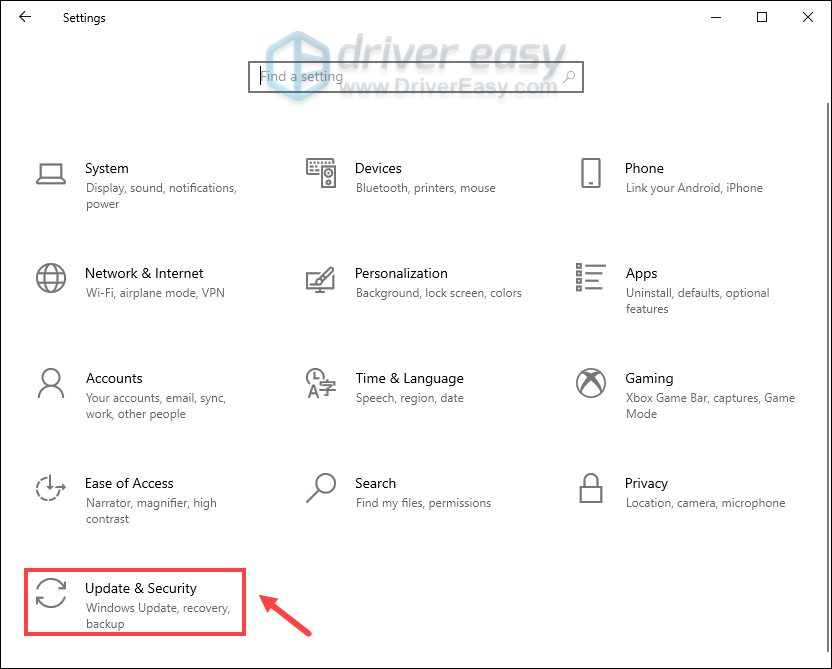
Task: Click the Apps list icon
Action: 590,278
